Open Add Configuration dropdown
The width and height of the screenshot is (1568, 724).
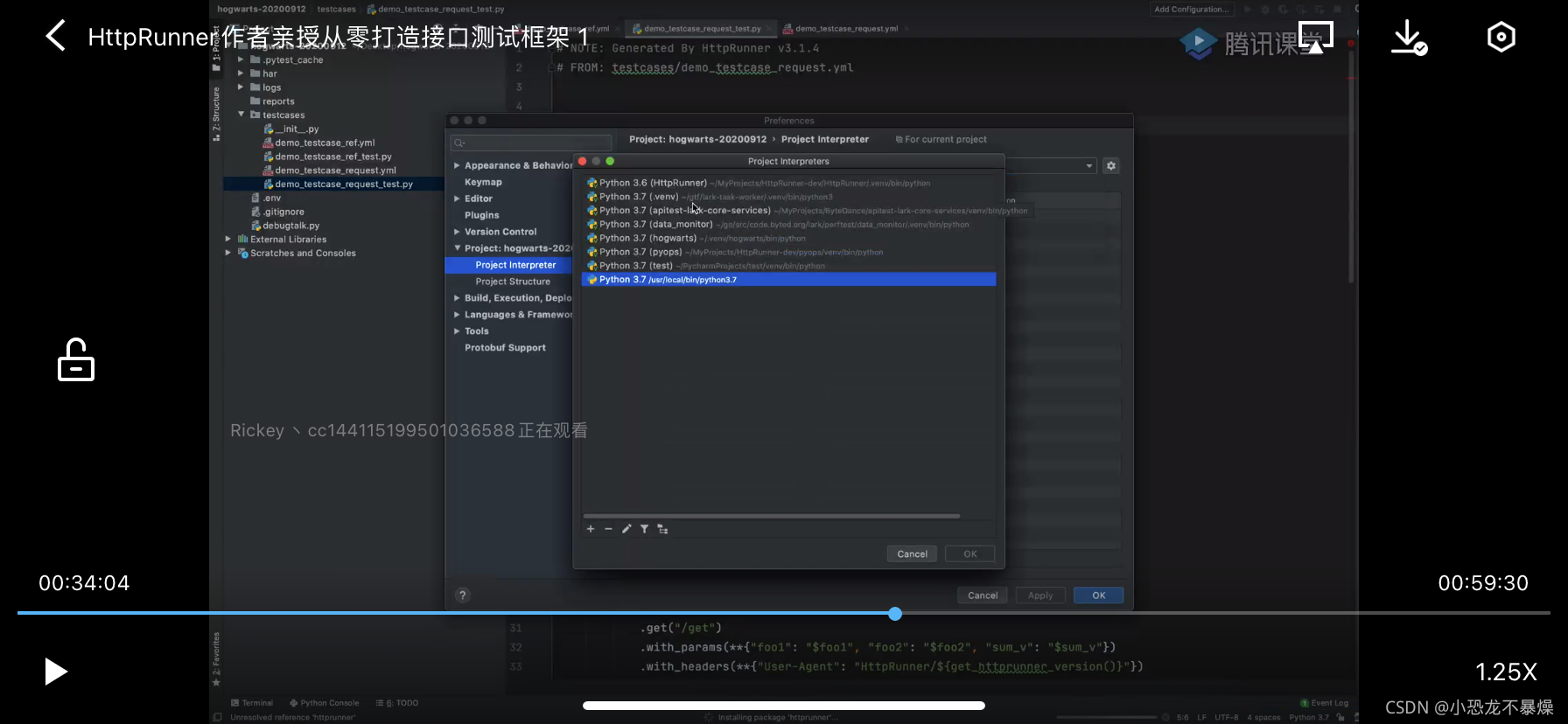point(1191,10)
